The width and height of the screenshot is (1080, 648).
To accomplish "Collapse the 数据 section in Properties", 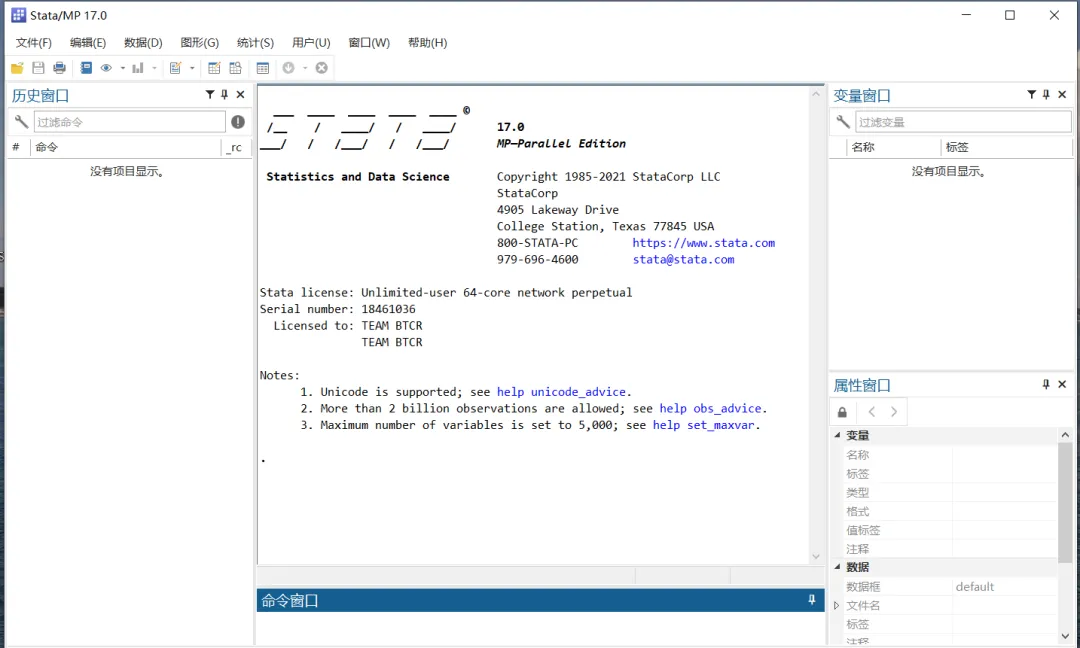I will coord(838,567).
